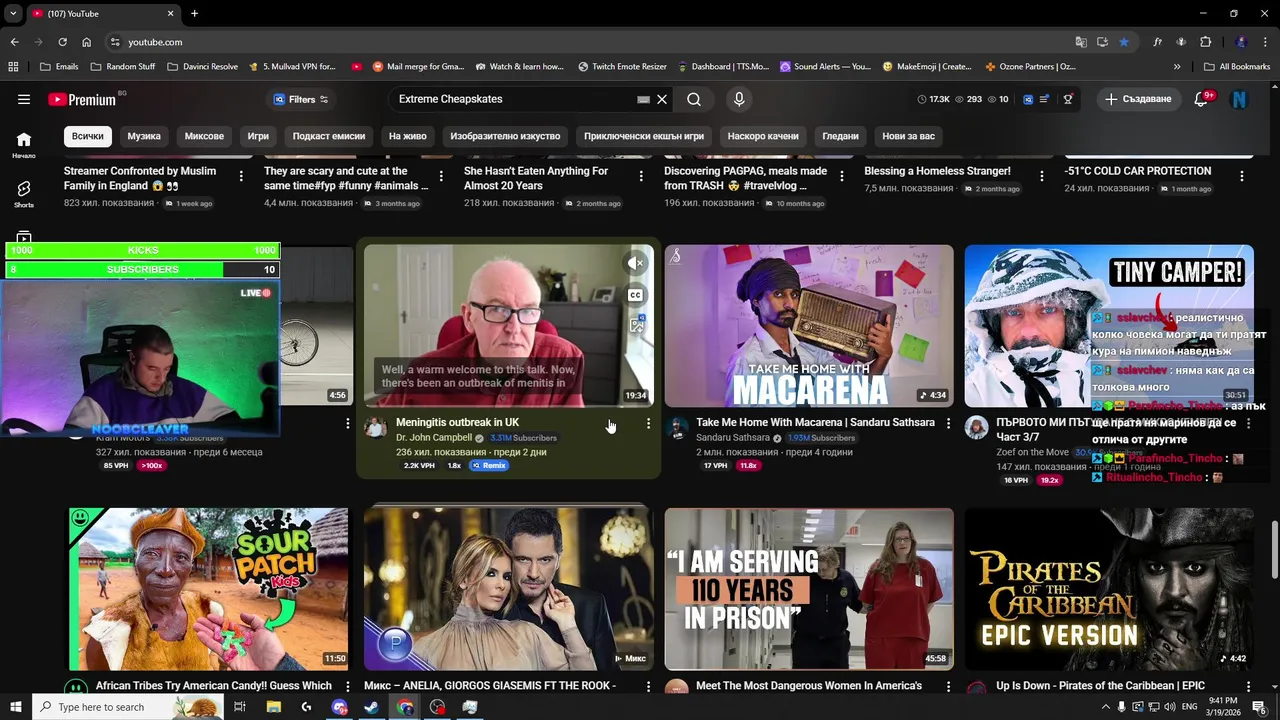Reload the page in Chrome
The width and height of the screenshot is (1280, 720).
[62, 42]
